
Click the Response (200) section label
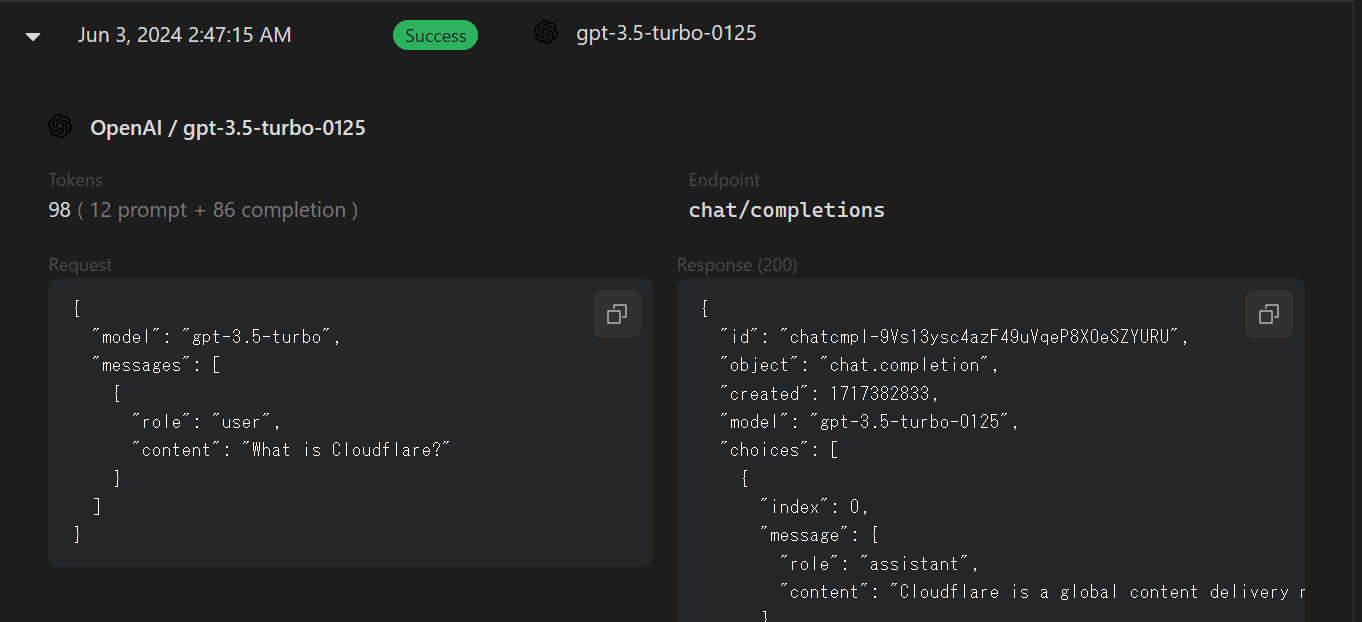pos(737,265)
